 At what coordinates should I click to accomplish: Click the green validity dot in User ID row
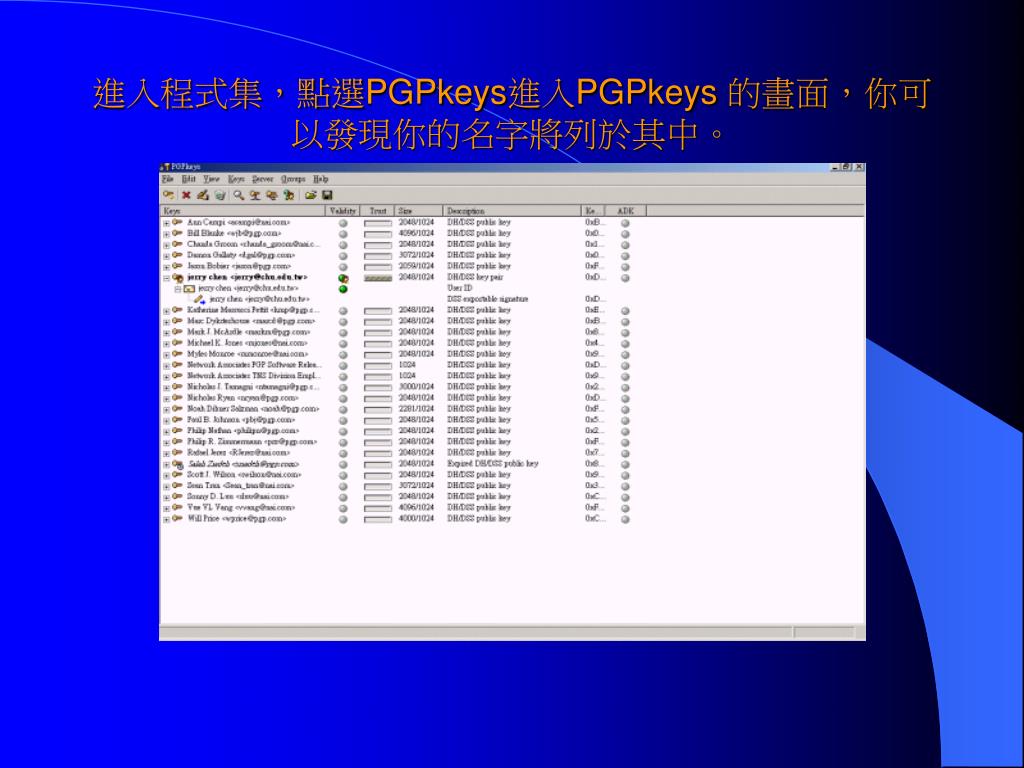tap(343, 289)
